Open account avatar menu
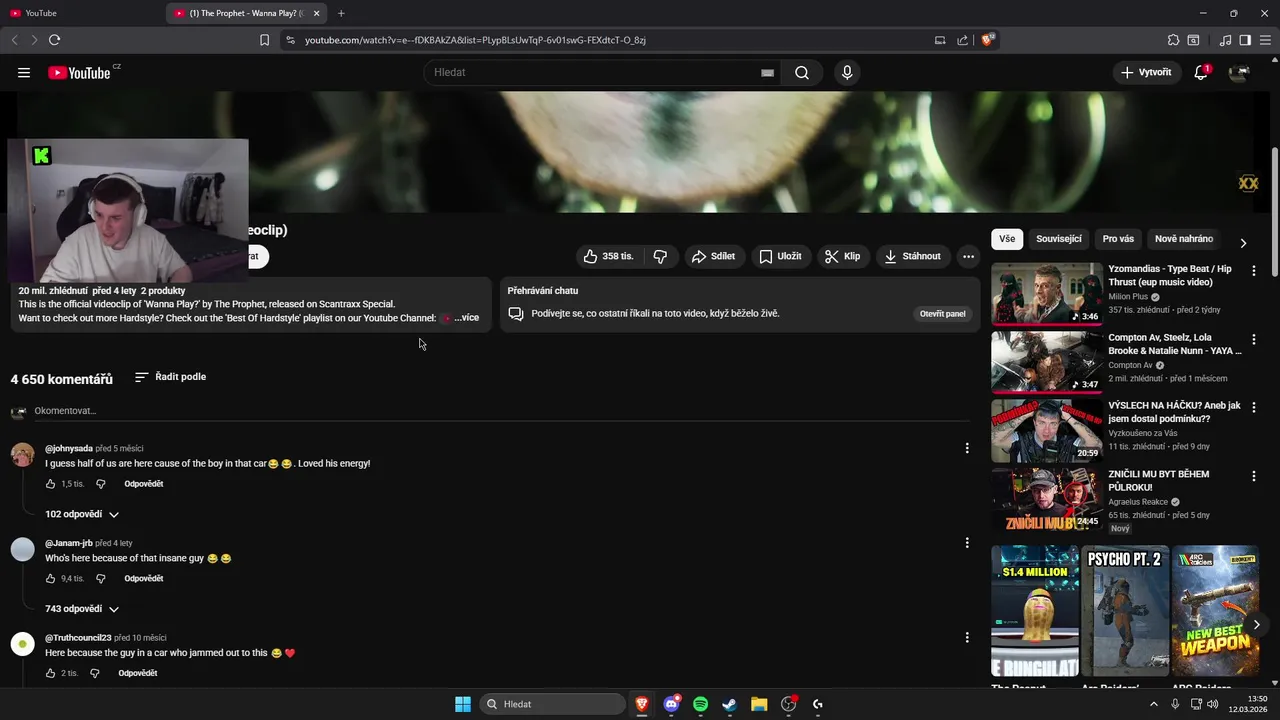This screenshot has width=1280, height=720. pyautogui.click(x=1239, y=72)
